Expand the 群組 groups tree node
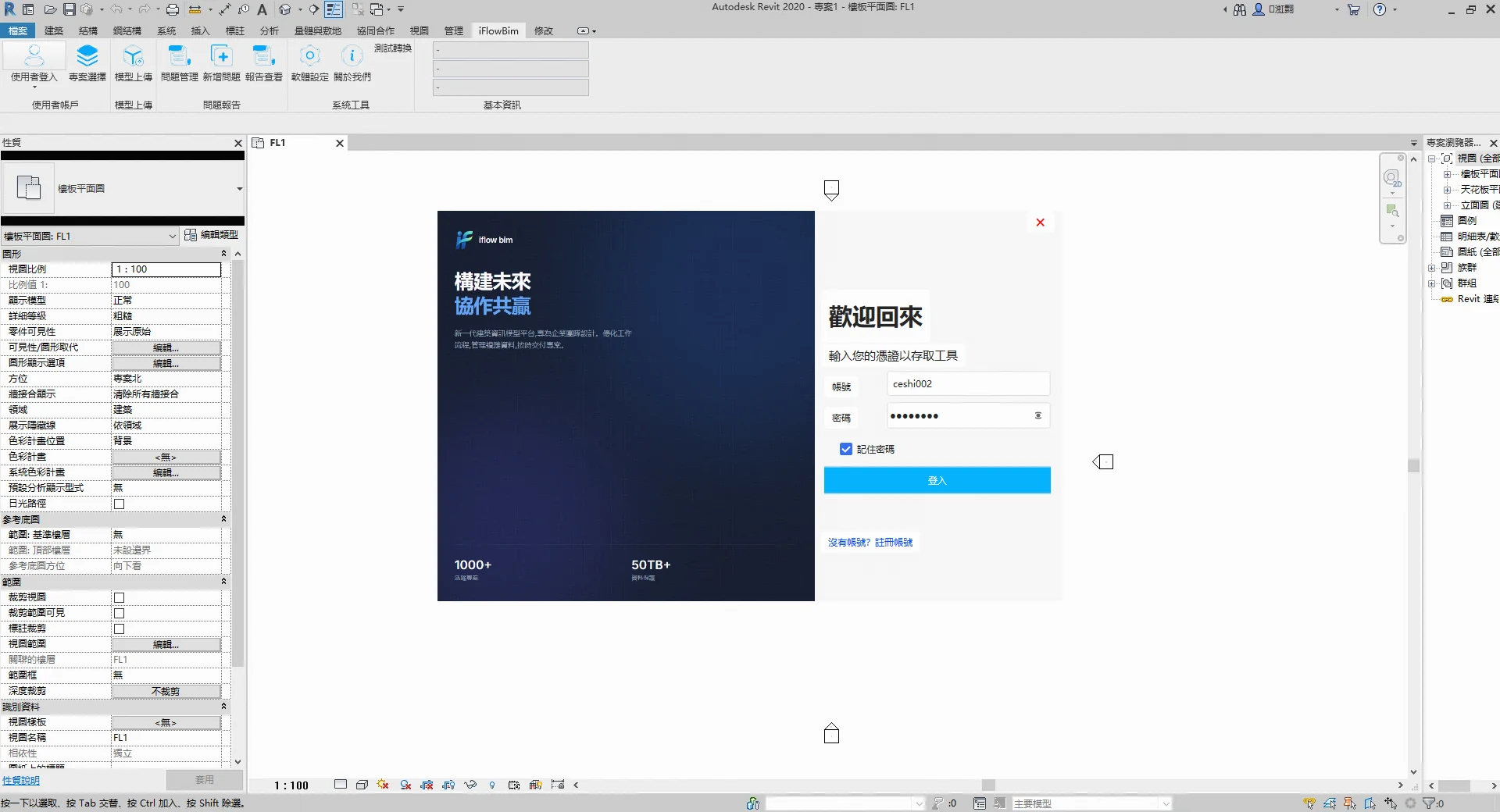 tap(1431, 283)
